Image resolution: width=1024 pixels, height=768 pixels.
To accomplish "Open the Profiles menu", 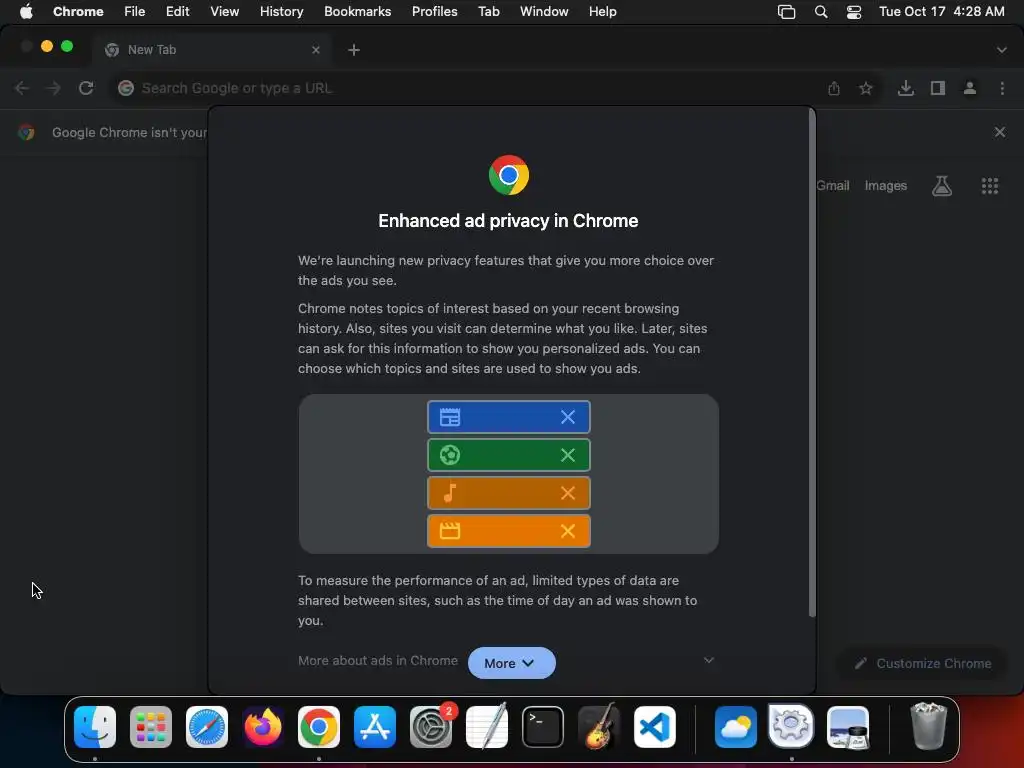I will (x=434, y=11).
